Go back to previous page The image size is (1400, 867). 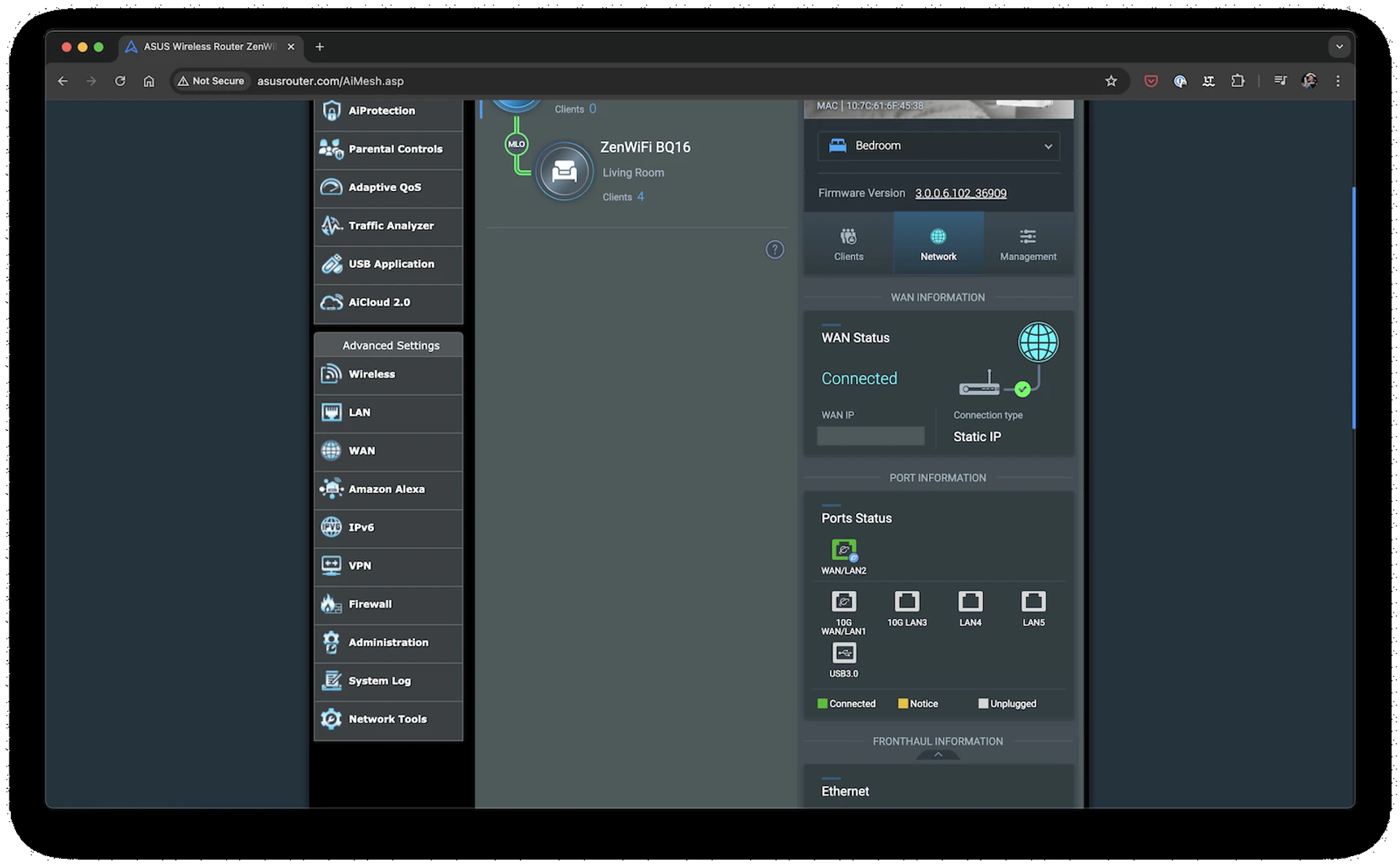tap(63, 81)
